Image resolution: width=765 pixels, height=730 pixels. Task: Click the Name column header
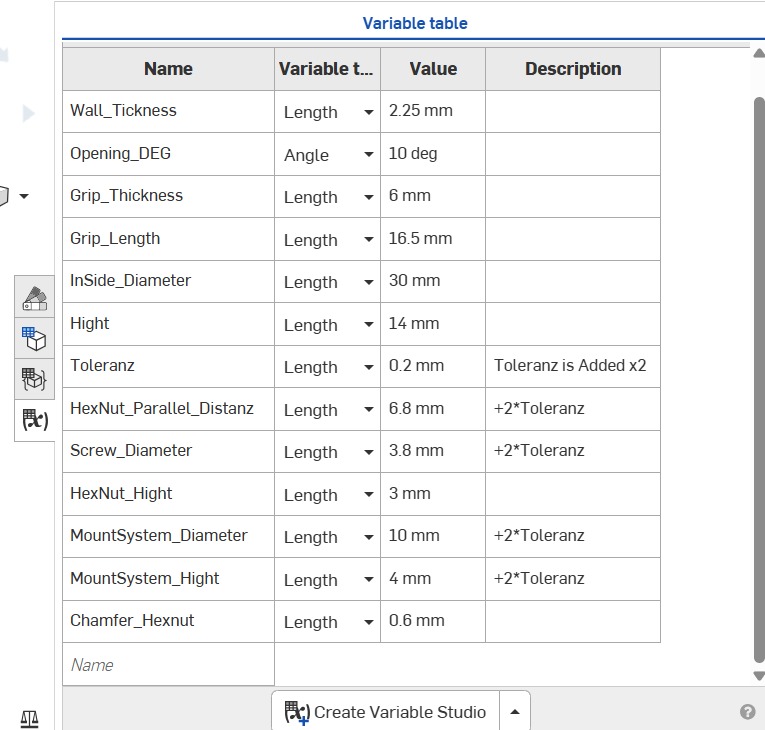pos(168,69)
